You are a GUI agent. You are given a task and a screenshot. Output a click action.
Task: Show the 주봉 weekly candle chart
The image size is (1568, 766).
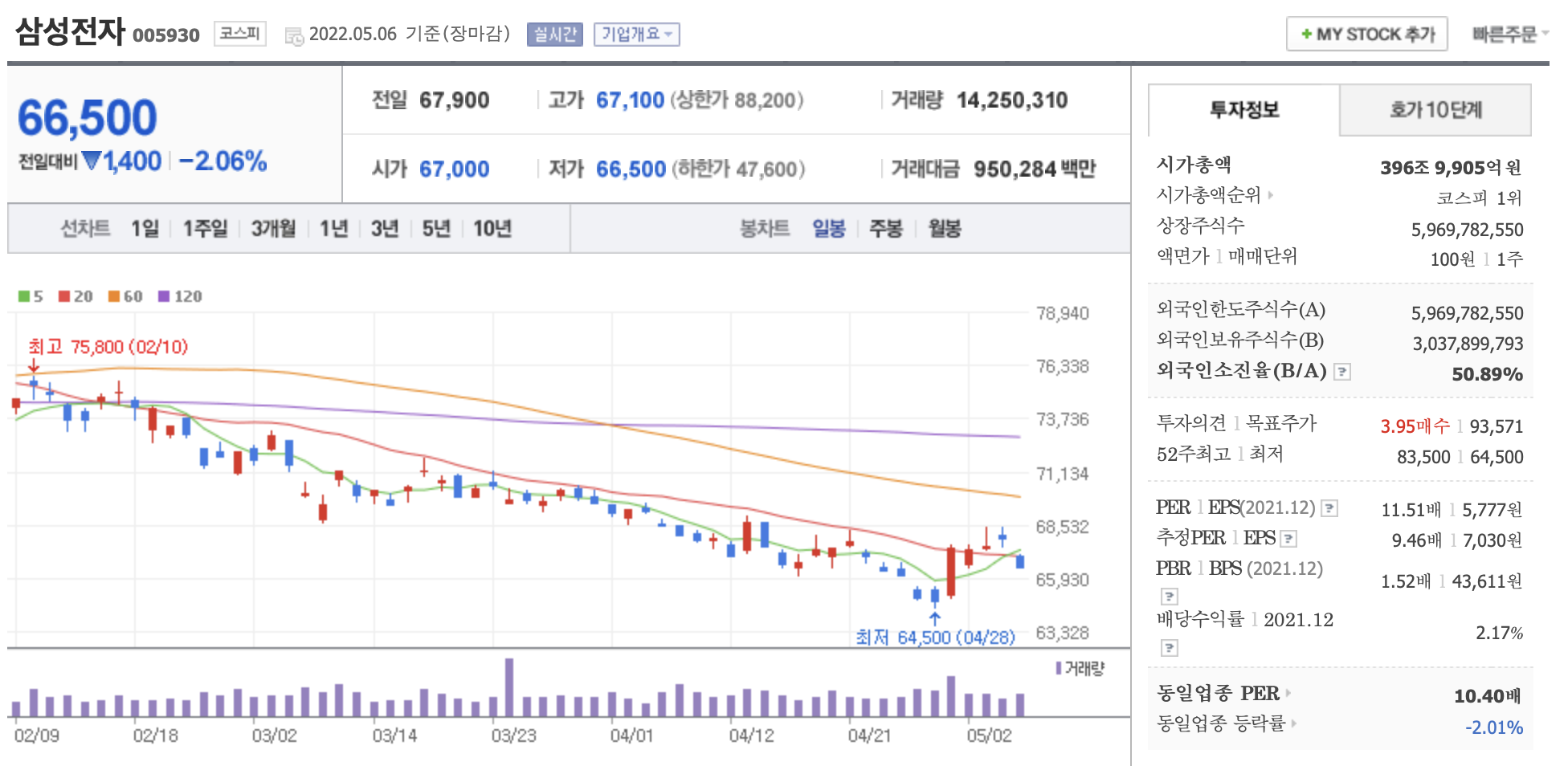pos(886,229)
